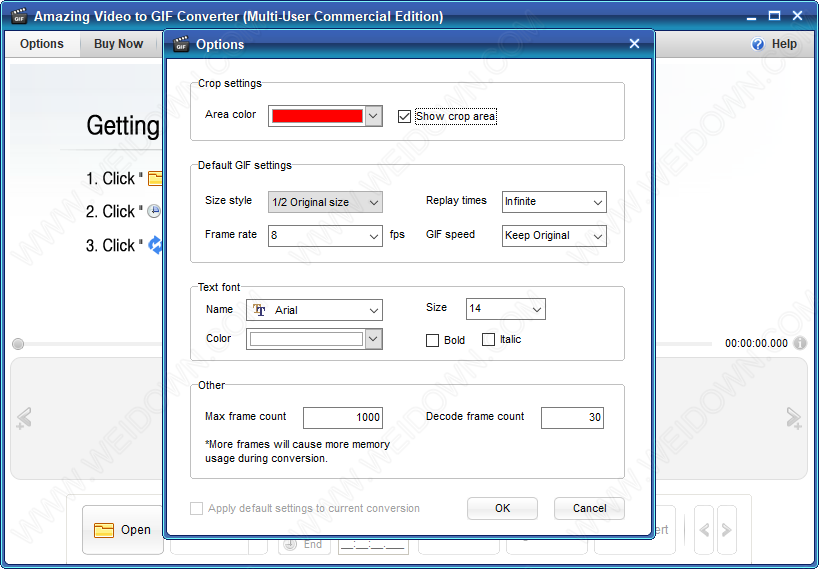
Task: Open the Area color dropdown arrow
Action: 373,116
